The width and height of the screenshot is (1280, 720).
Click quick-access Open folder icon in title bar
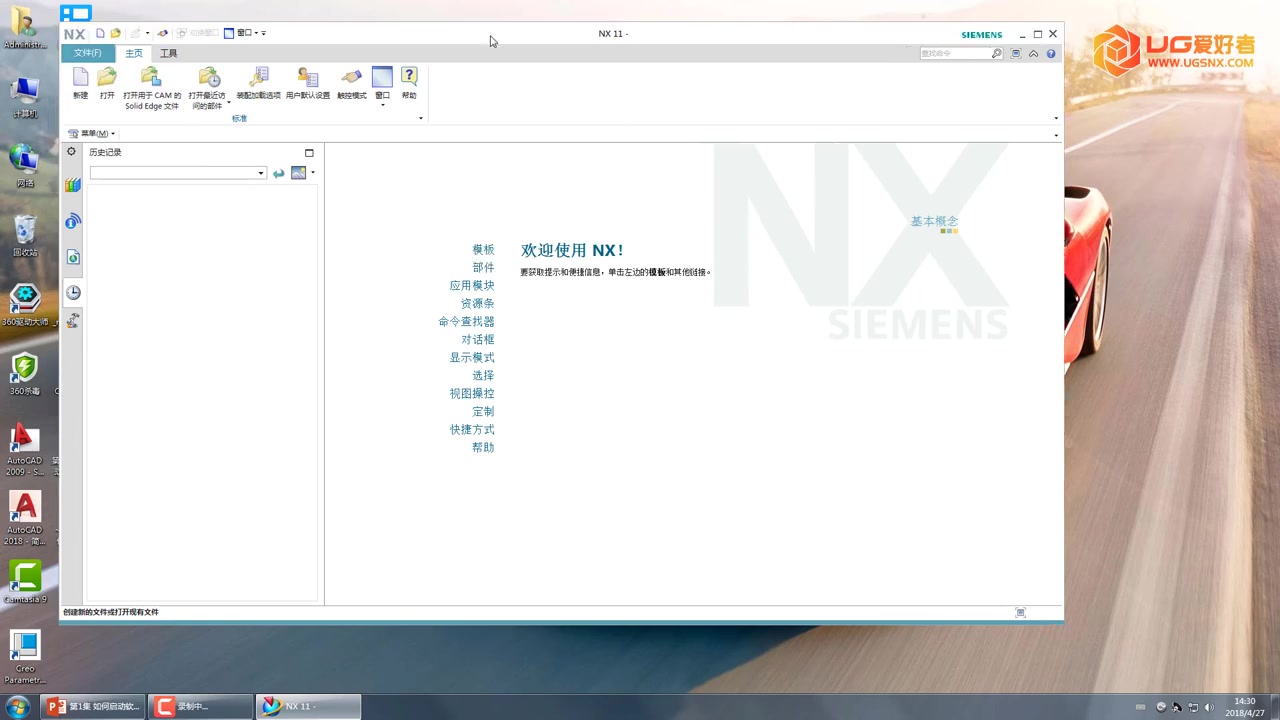click(116, 33)
